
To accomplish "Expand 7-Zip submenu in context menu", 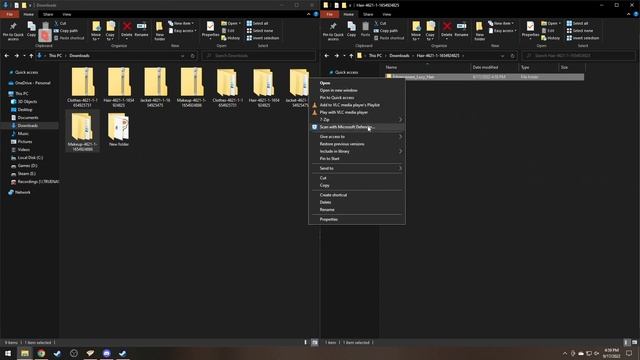I will (x=357, y=120).
